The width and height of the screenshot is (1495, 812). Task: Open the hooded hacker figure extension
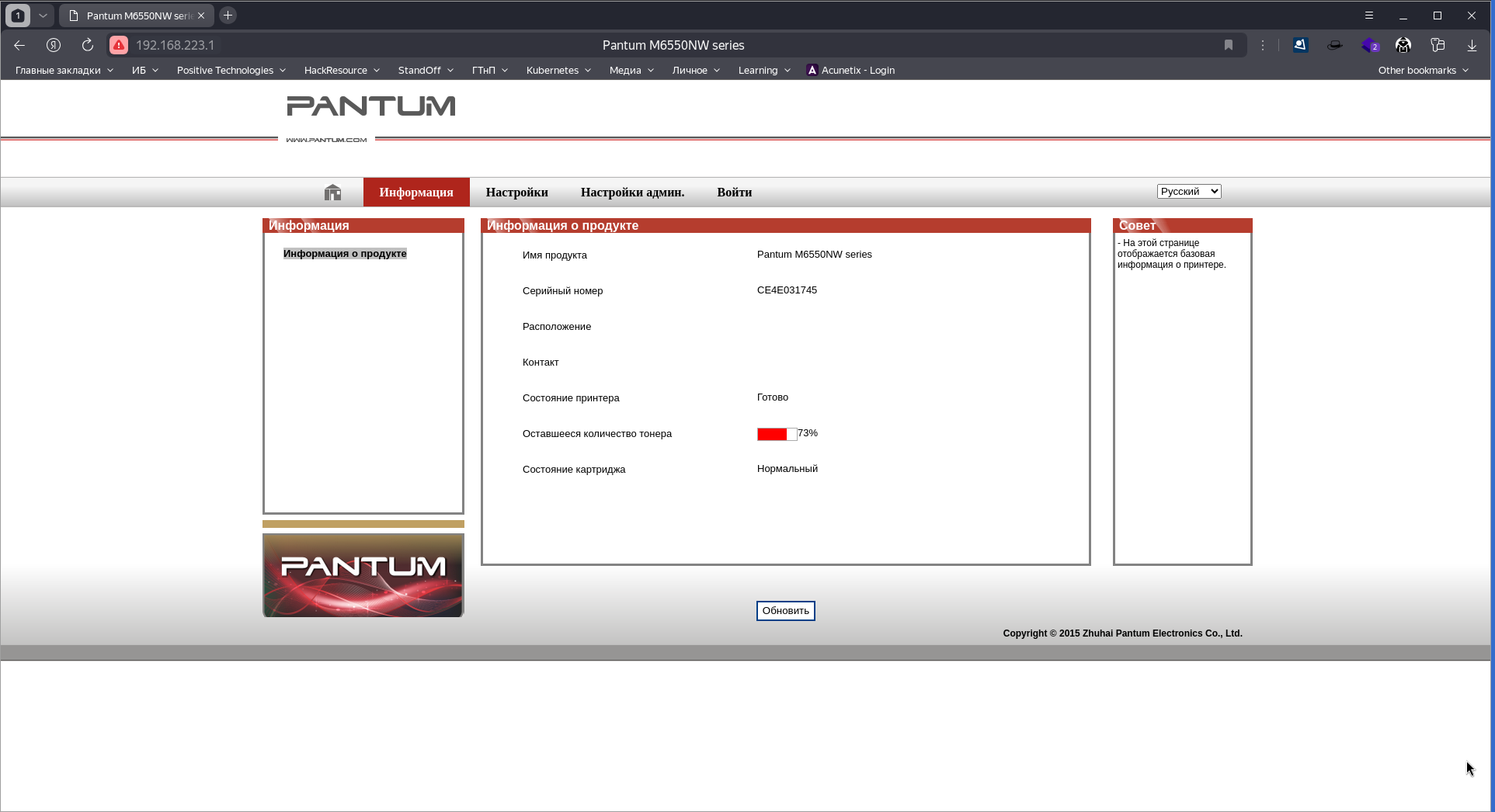1403,45
